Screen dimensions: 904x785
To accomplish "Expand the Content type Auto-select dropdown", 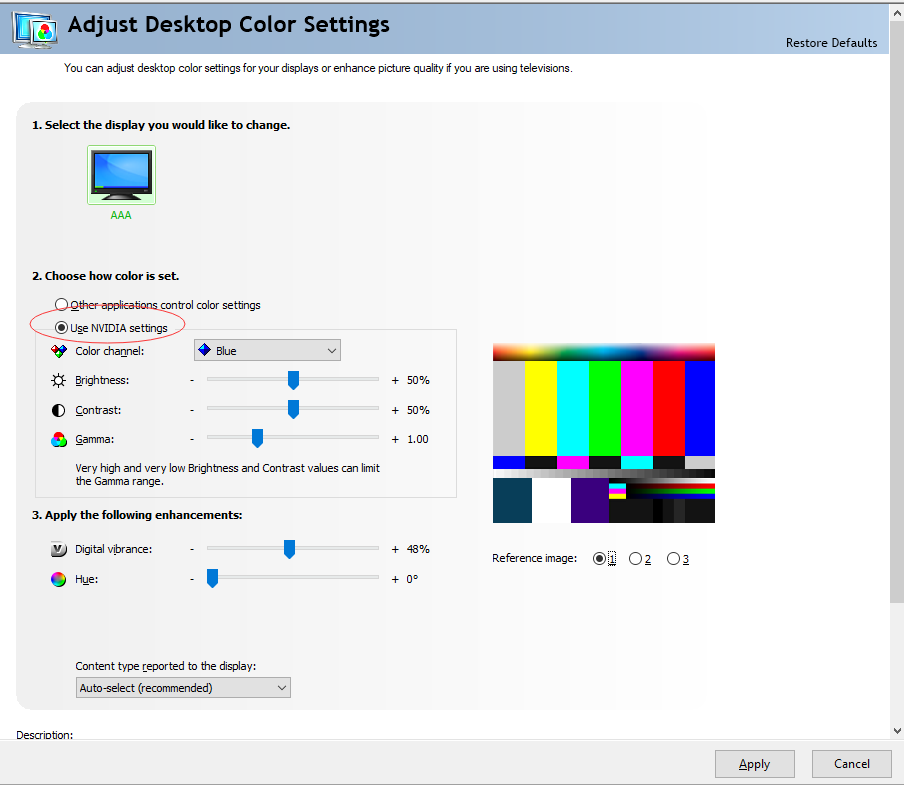I will pyautogui.click(x=183, y=688).
